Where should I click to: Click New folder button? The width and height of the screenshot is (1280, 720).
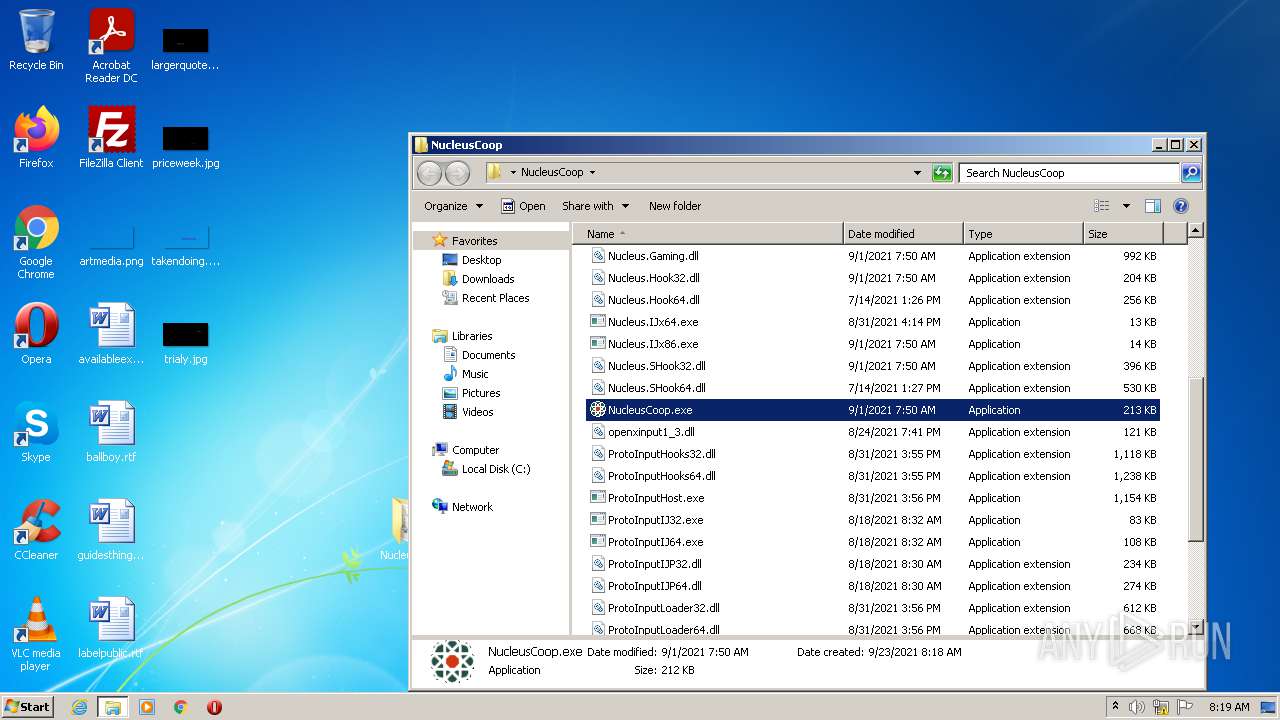pyautogui.click(x=675, y=206)
